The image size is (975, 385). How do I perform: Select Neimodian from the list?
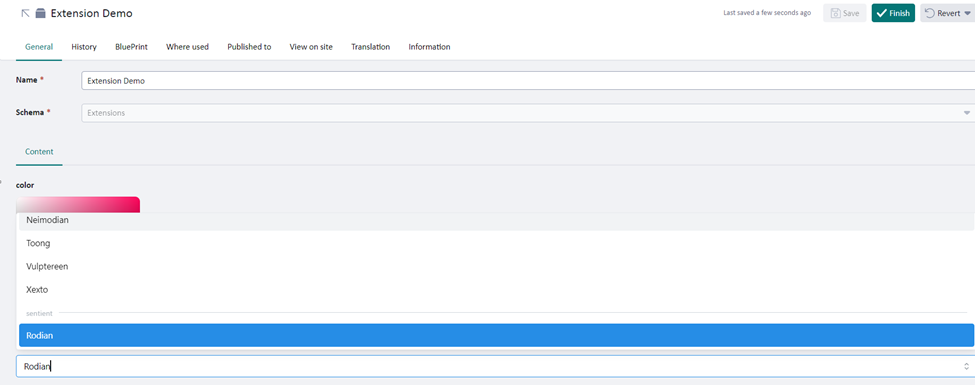pyautogui.click(x=496, y=220)
